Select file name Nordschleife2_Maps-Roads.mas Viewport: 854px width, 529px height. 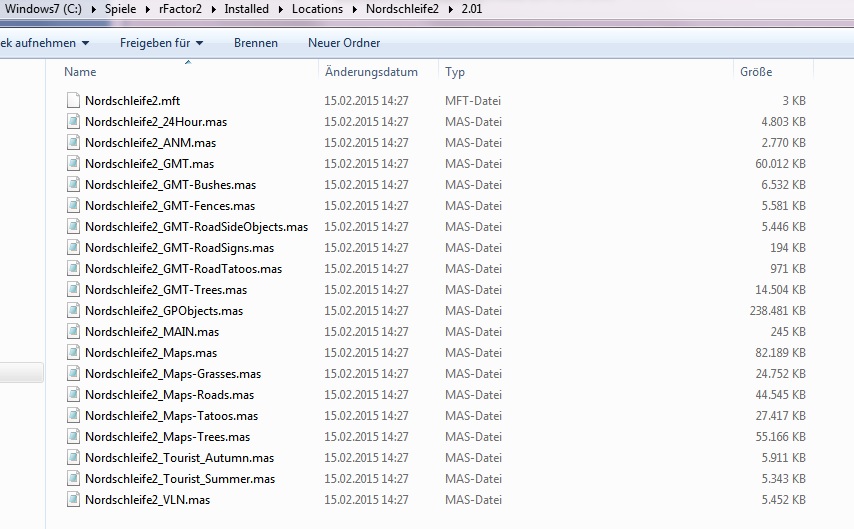(169, 394)
